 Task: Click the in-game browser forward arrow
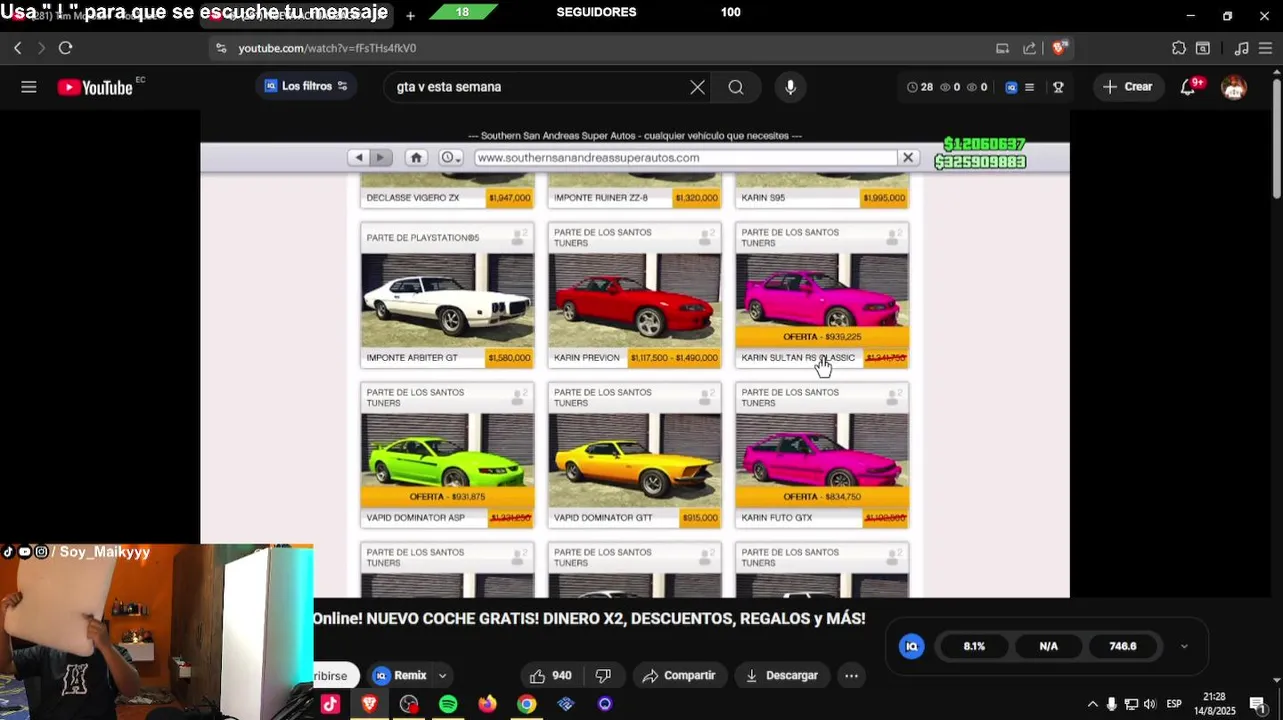(x=381, y=157)
